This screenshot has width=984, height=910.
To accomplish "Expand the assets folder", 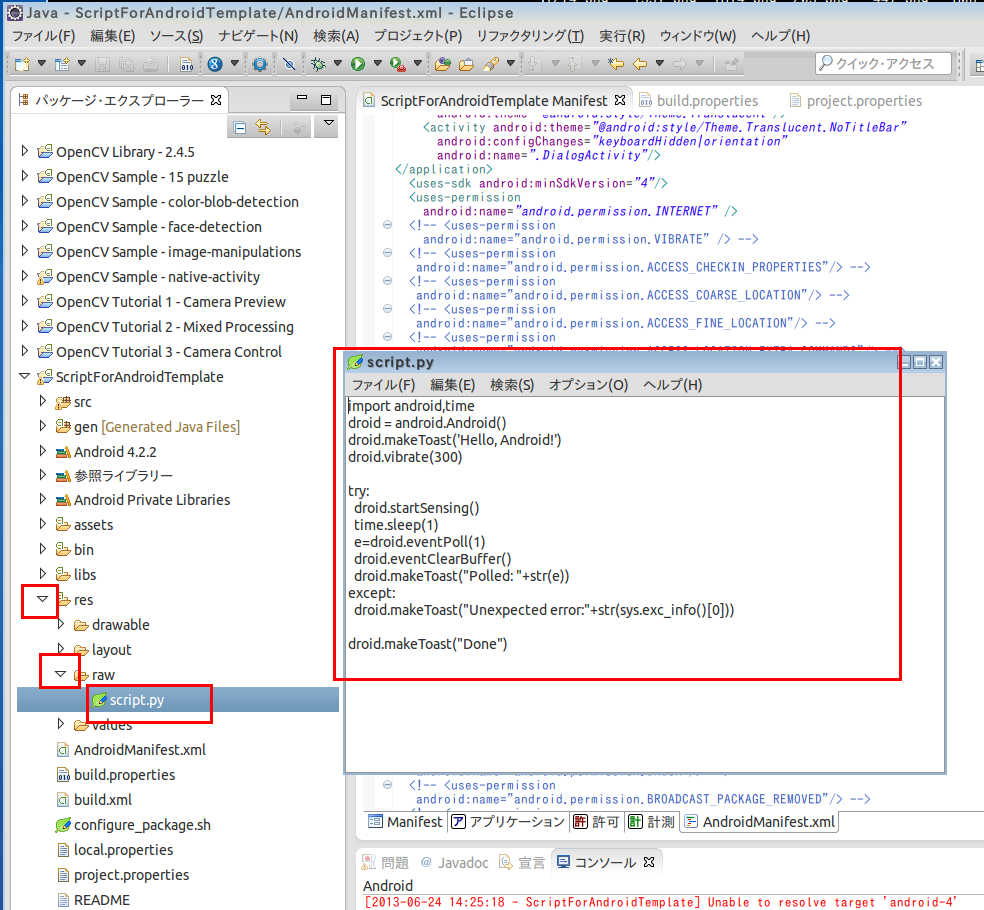I will (x=43, y=524).
